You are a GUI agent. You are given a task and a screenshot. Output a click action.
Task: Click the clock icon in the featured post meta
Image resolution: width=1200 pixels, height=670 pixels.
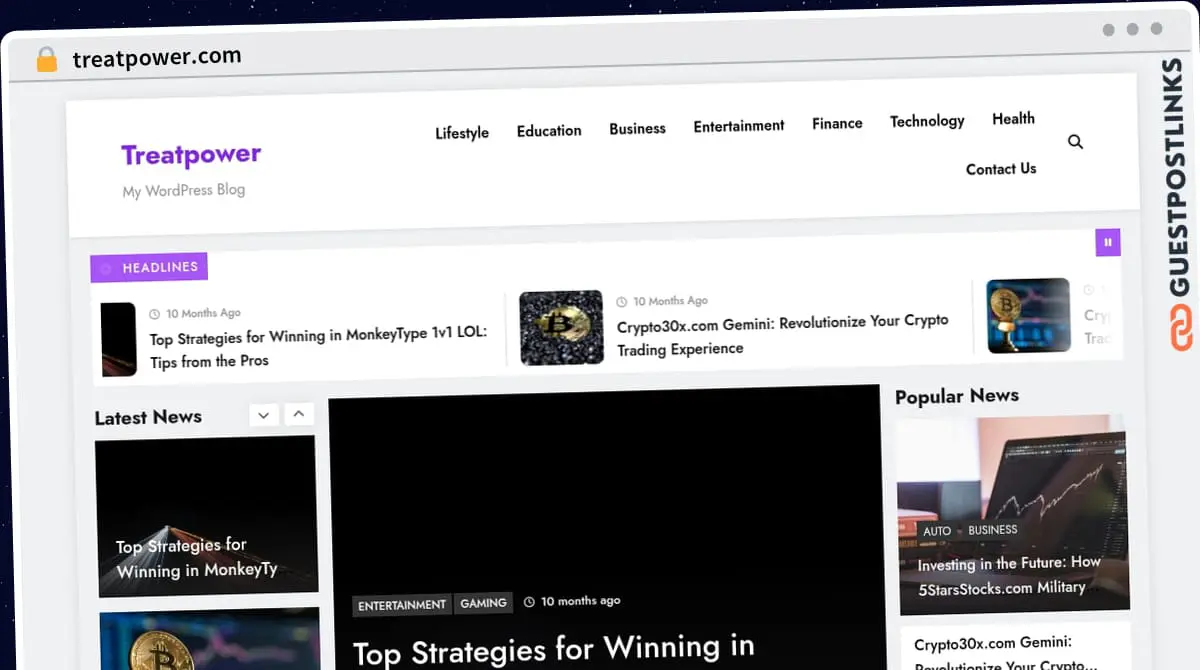pos(528,601)
